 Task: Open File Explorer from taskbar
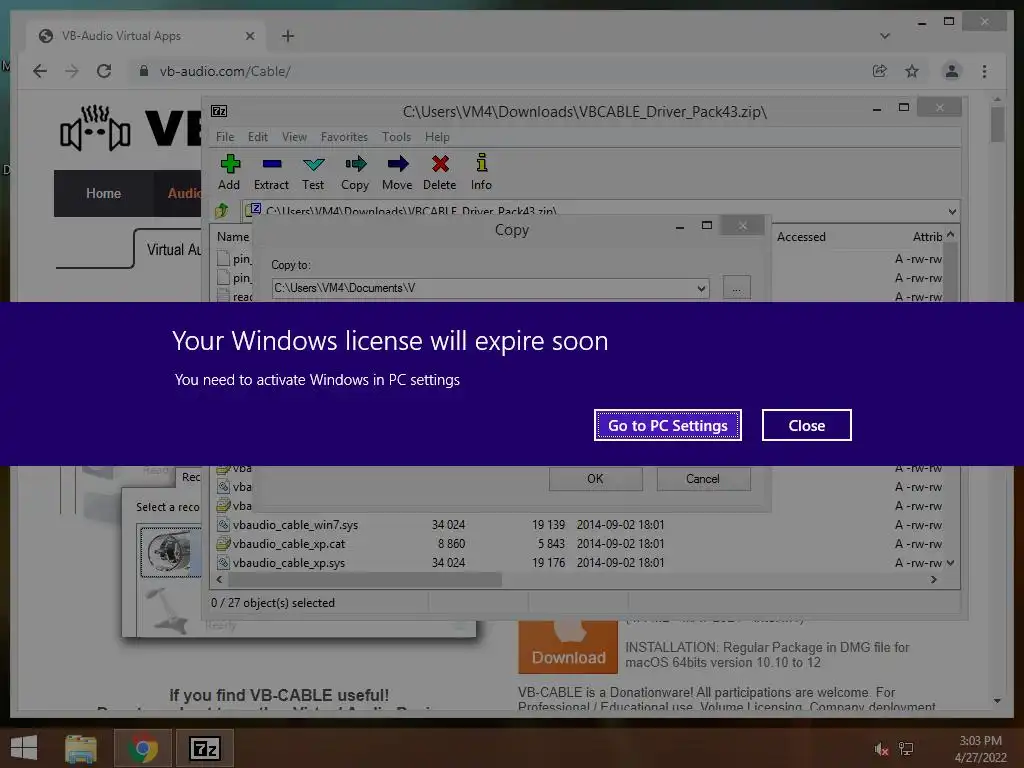click(81, 748)
